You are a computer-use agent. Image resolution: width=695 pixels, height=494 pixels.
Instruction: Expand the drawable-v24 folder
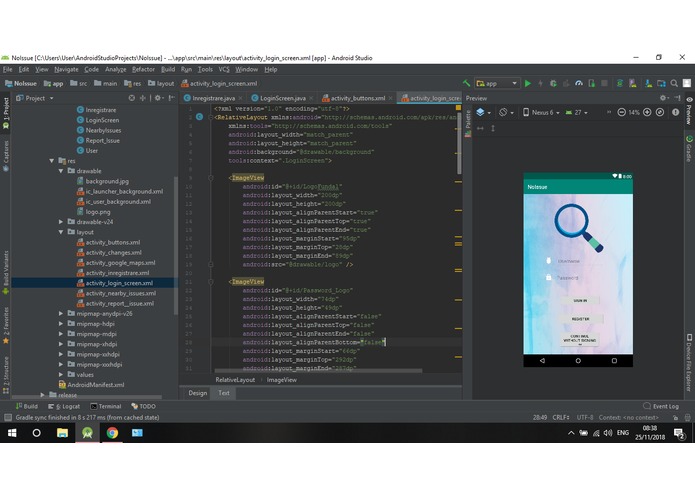[61, 222]
